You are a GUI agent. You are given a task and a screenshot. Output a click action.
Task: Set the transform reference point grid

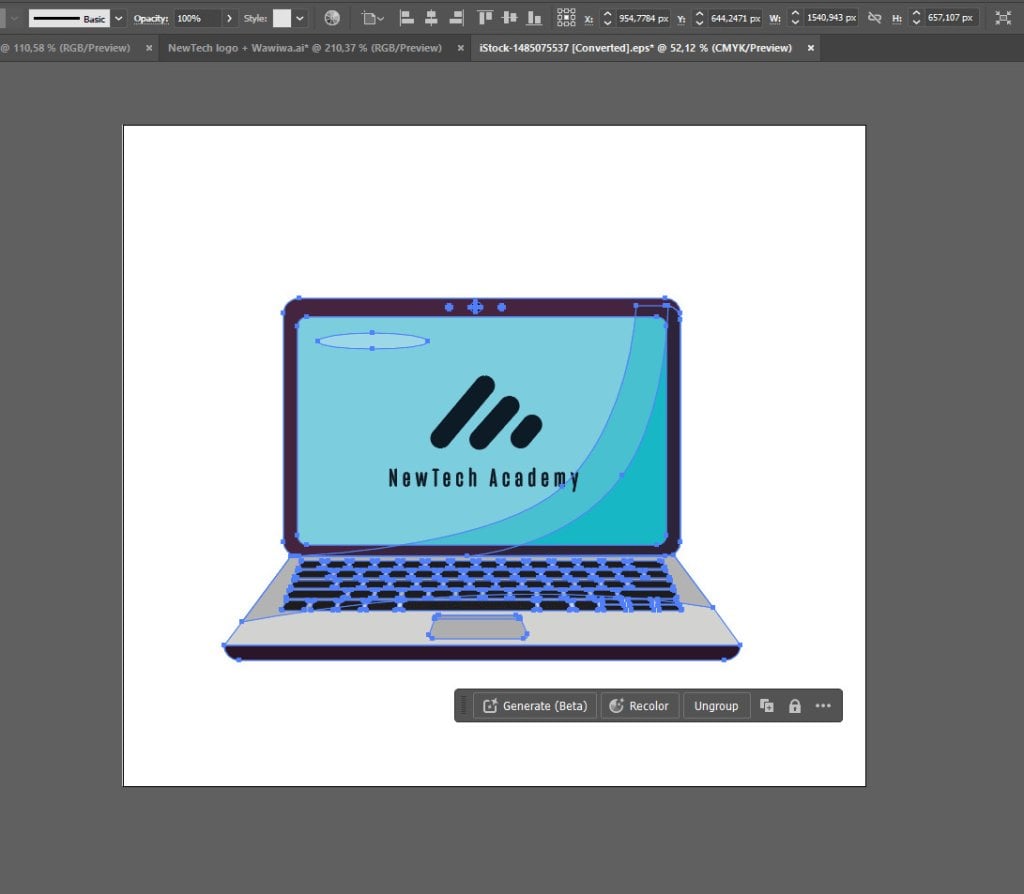click(x=566, y=18)
